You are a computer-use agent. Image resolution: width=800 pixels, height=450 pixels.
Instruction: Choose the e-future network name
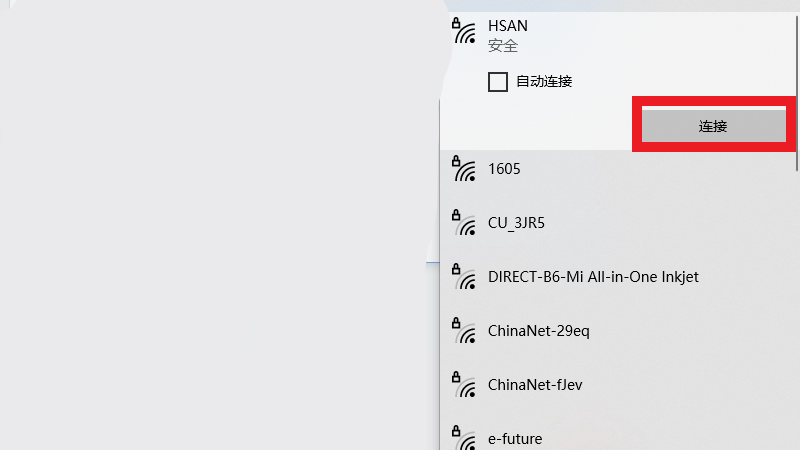click(514, 438)
